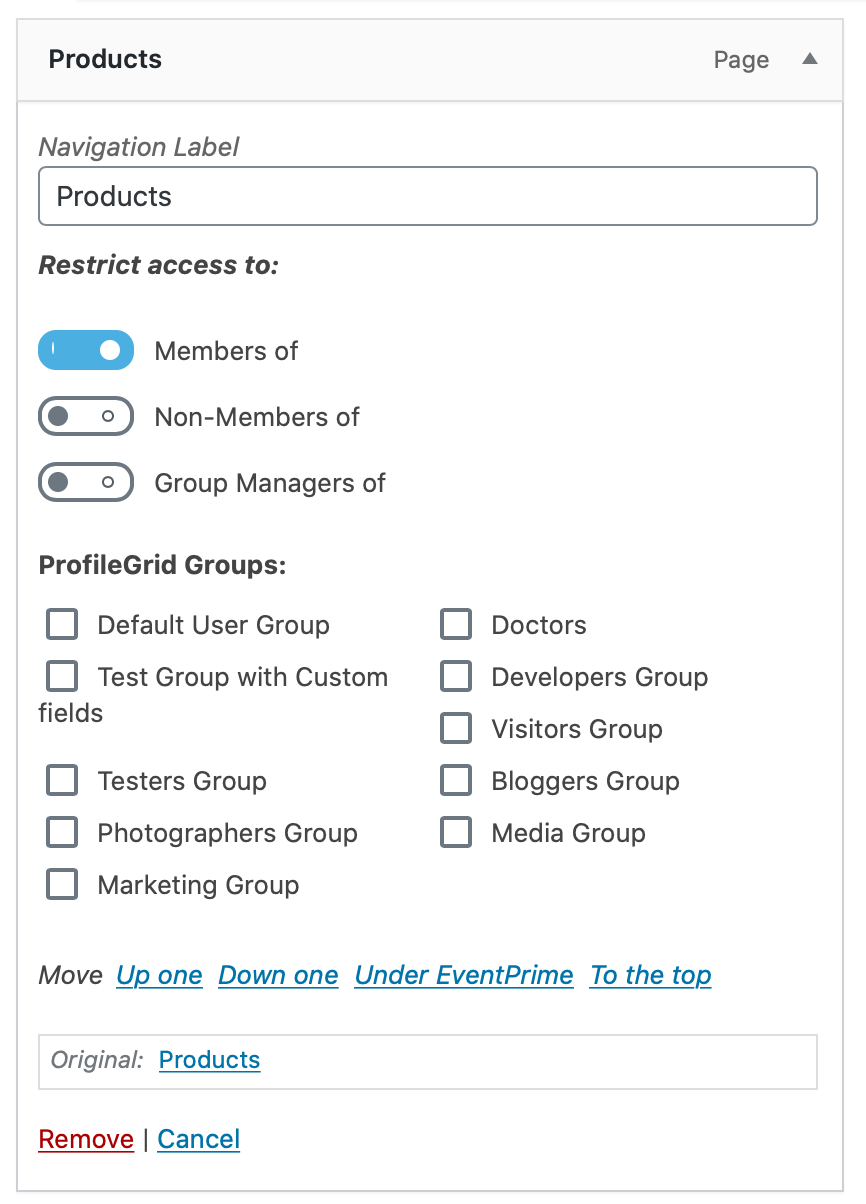Screen dimensions: 866x1204
Task: Collapse the Products menu item panel
Action: click(810, 59)
